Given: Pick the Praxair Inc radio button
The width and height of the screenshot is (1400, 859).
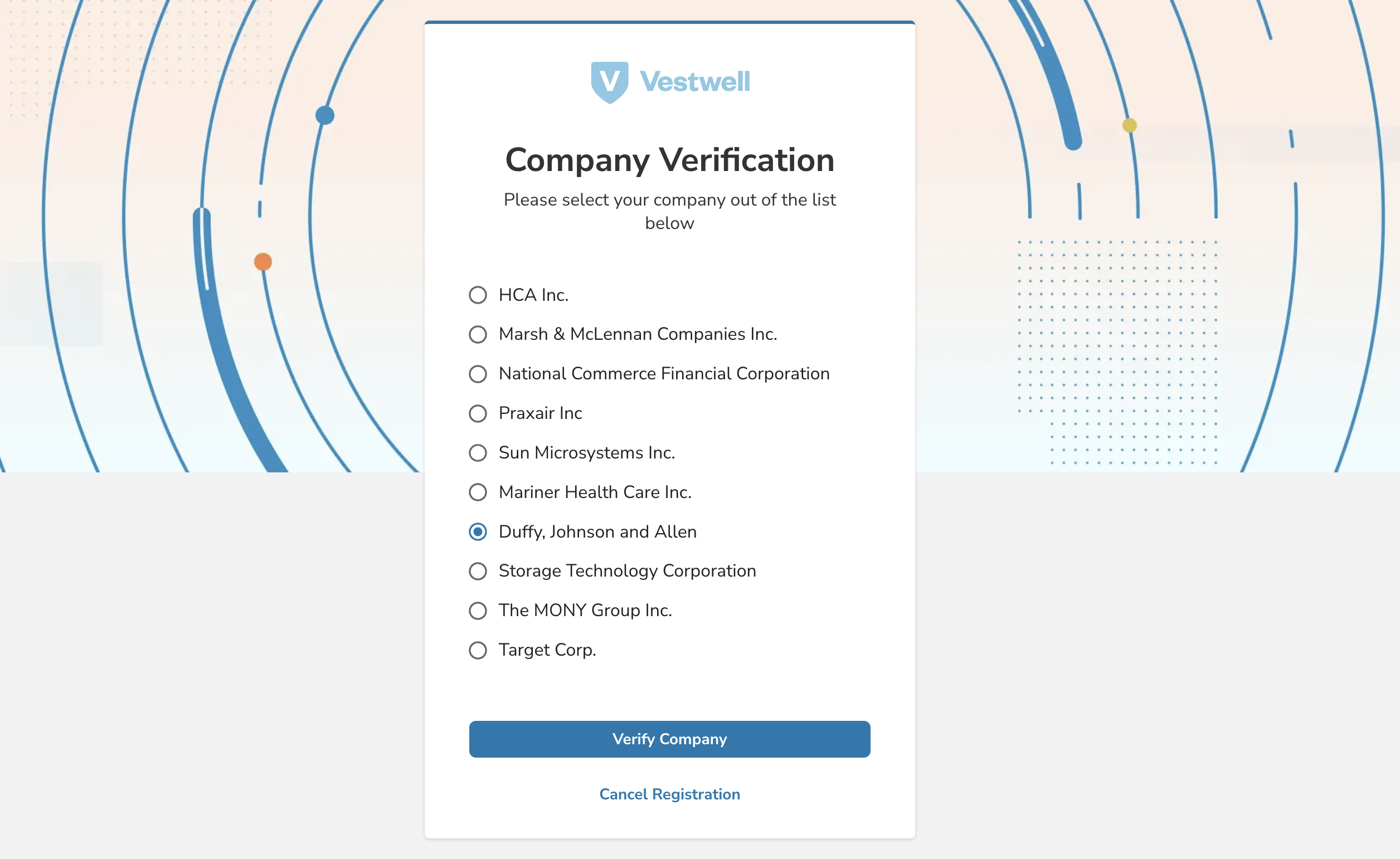Looking at the screenshot, I should (x=478, y=413).
